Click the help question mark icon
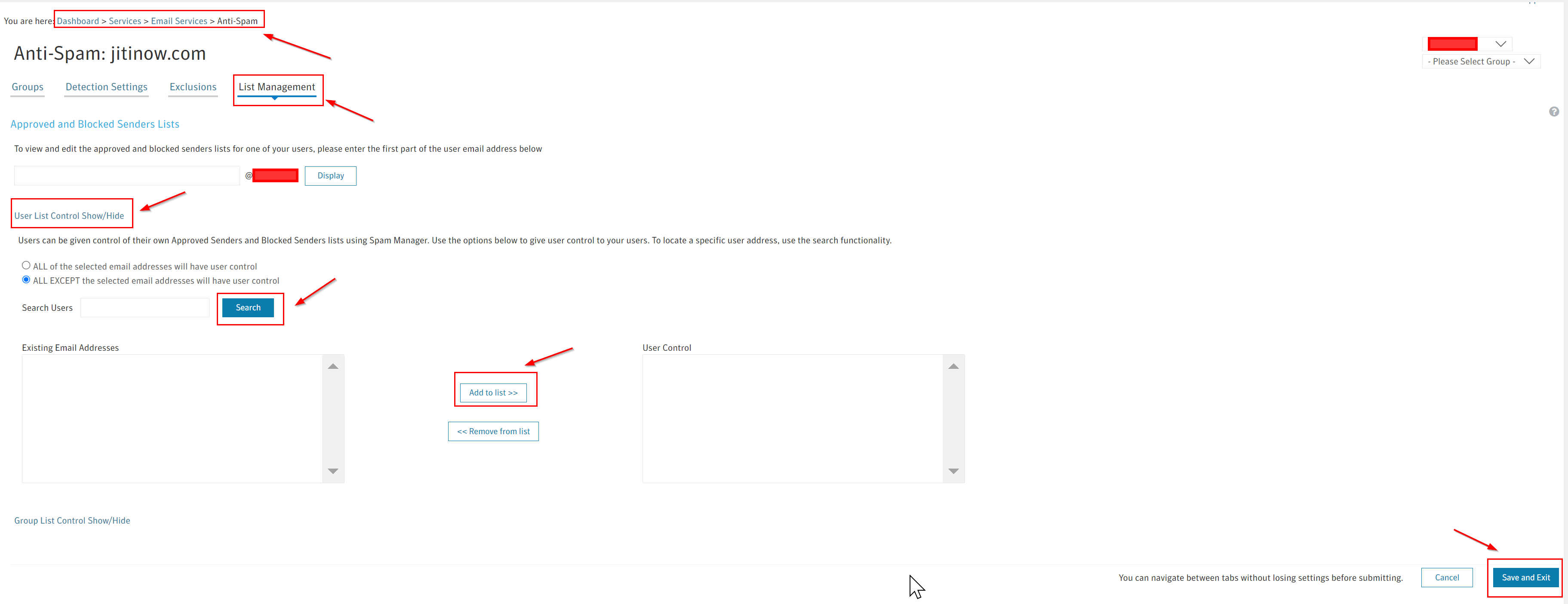 click(1553, 111)
